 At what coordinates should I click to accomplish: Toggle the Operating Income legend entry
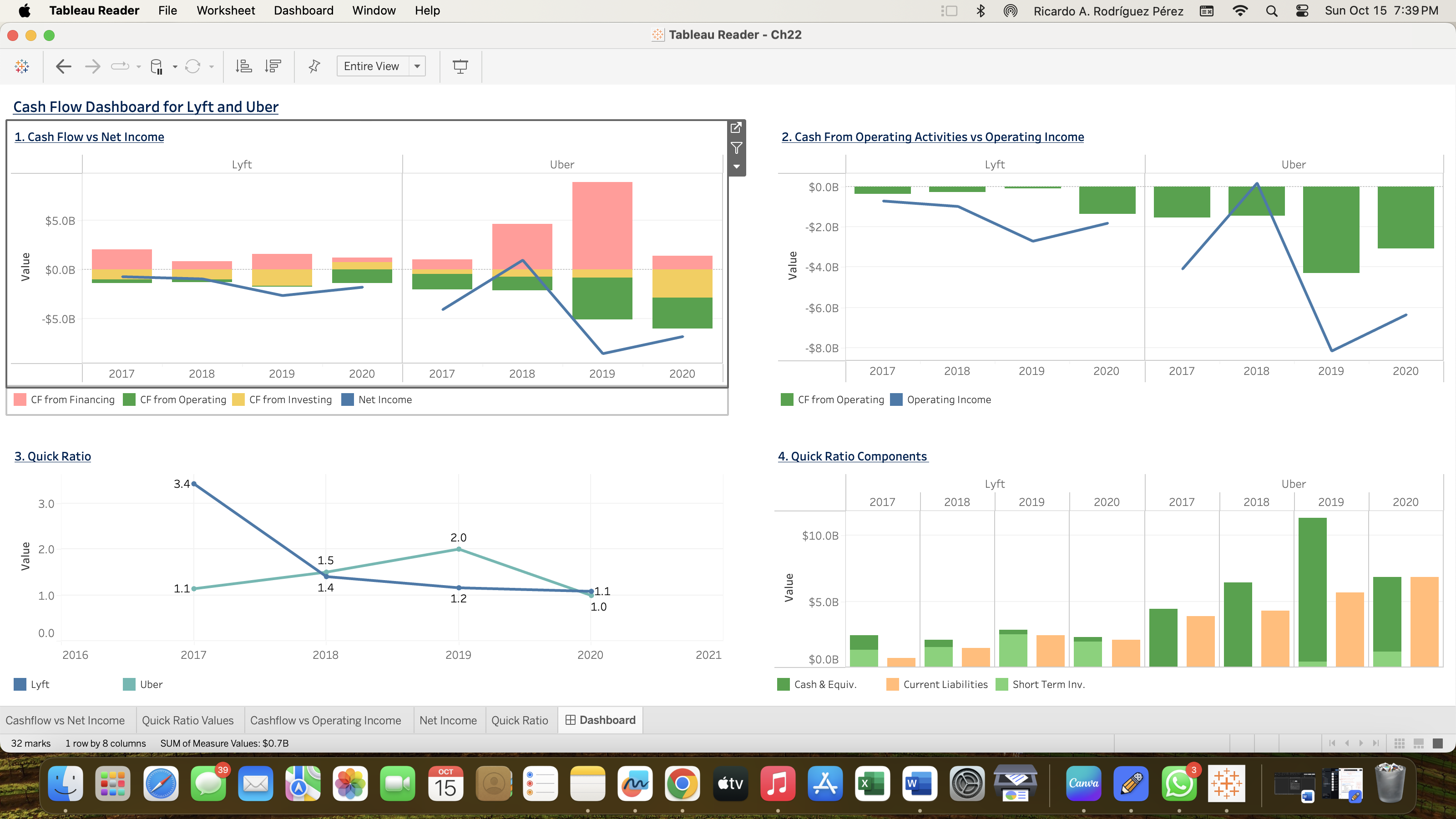[942, 399]
